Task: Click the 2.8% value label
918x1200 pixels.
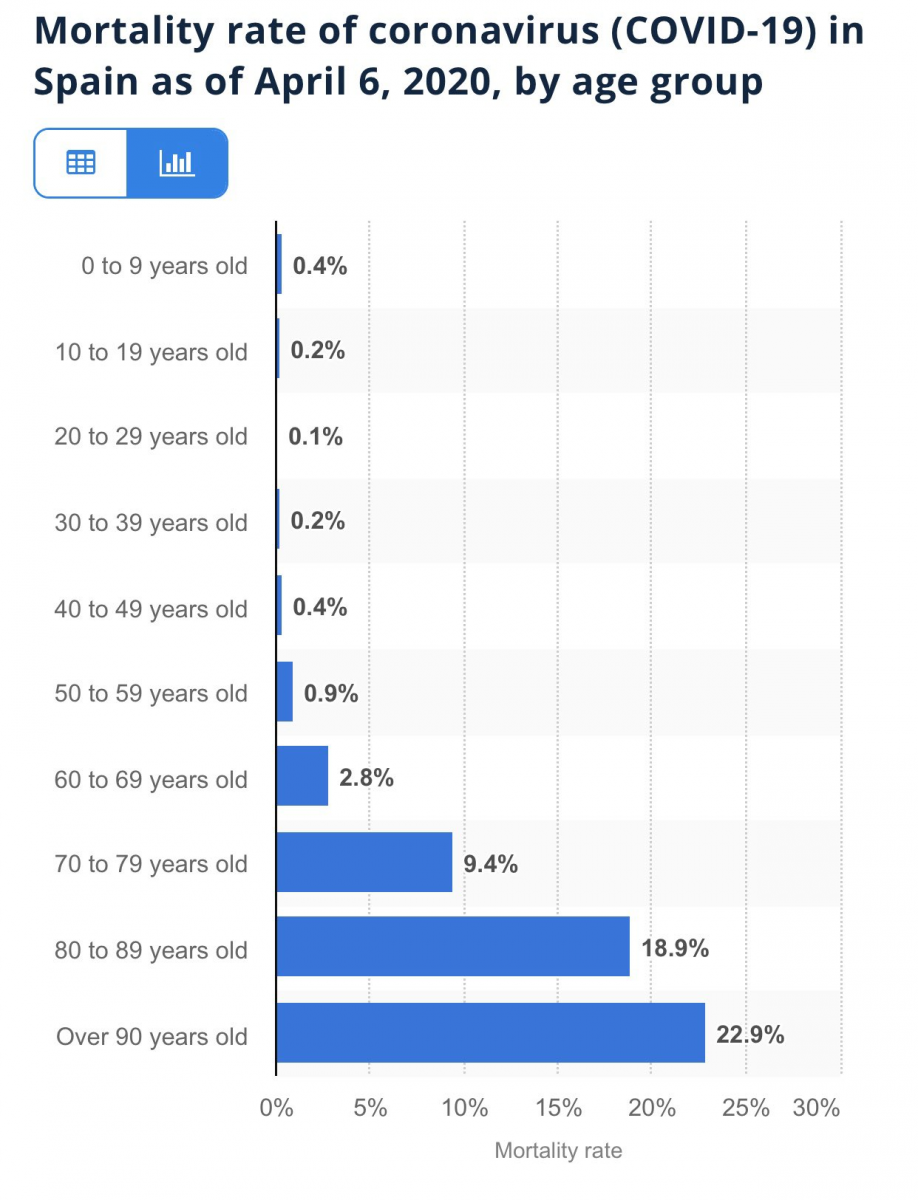Action: click(366, 778)
